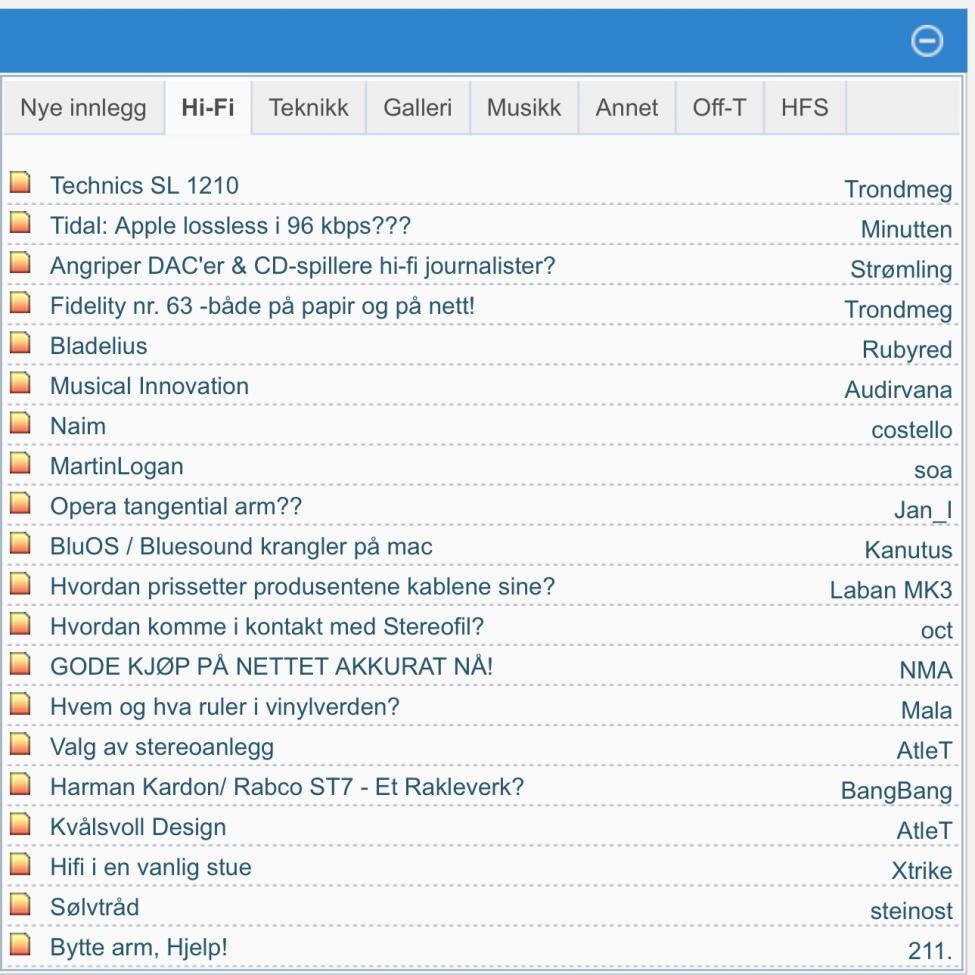Open the Musikk tab
The width and height of the screenshot is (975, 975).
[524, 108]
